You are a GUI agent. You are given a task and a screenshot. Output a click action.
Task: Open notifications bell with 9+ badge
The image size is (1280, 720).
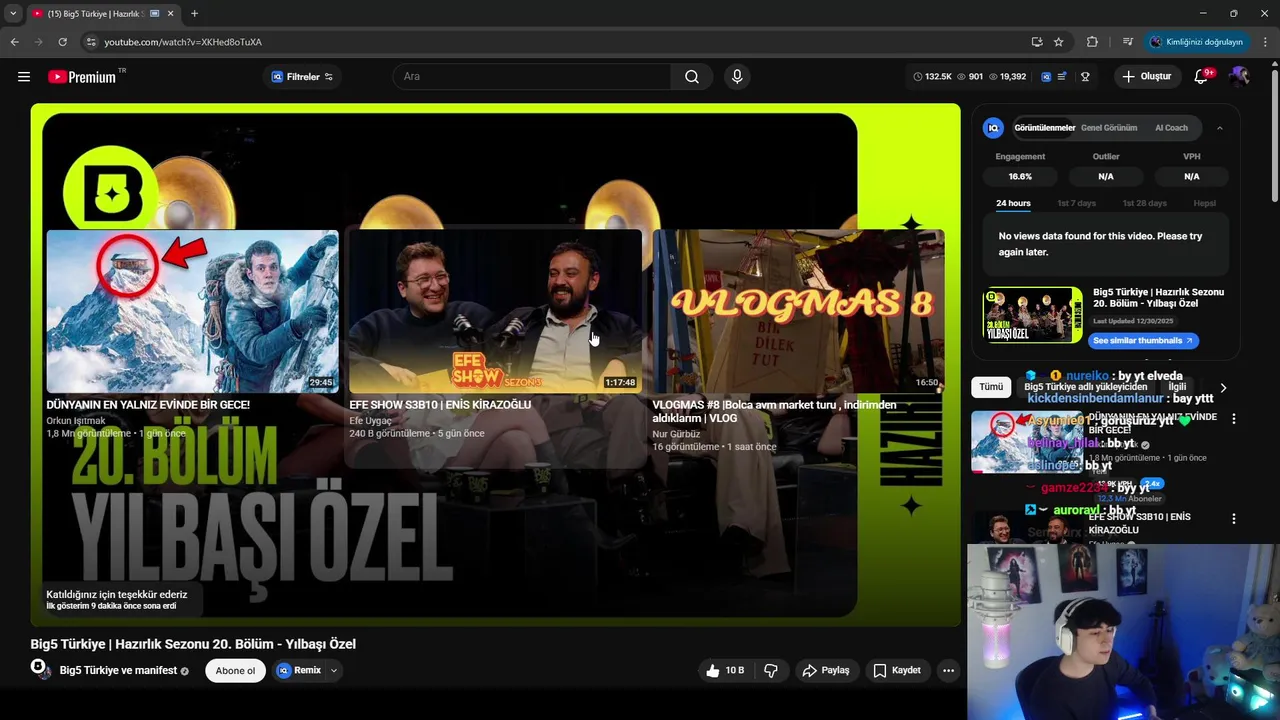1202,77
